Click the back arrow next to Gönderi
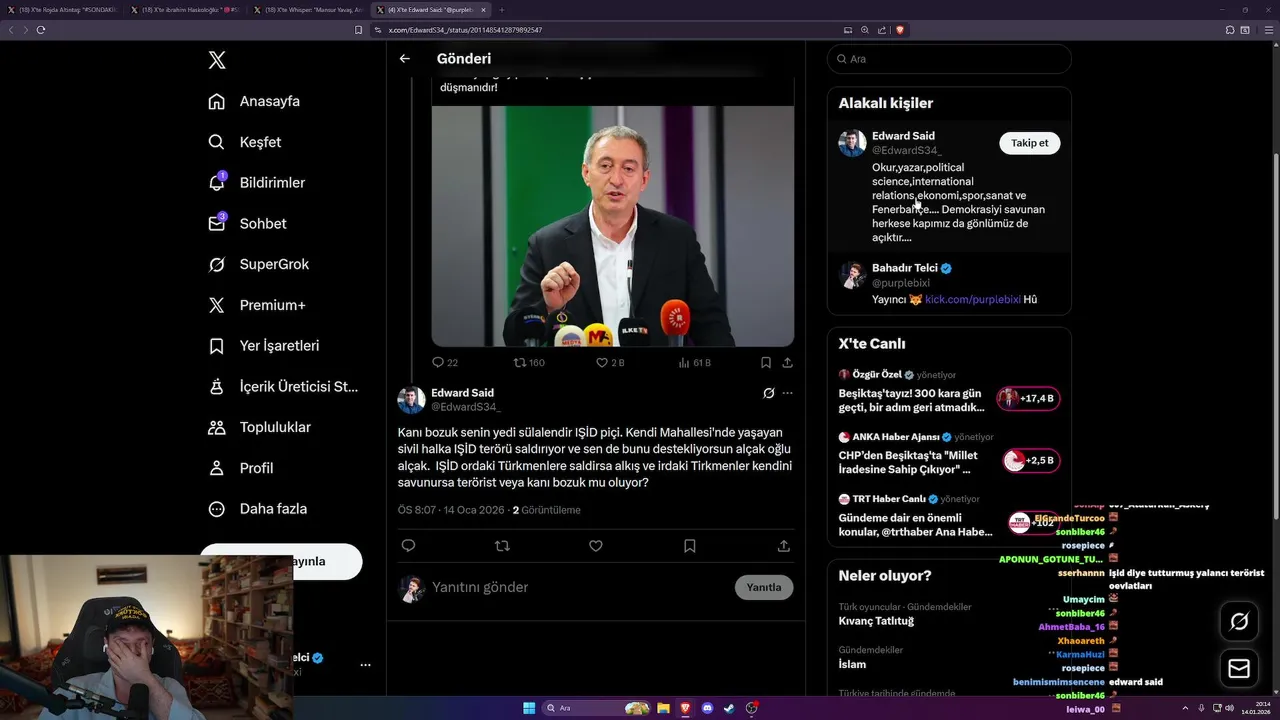Image resolution: width=1280 pixels, height=720 pixels. pos(405,59)
